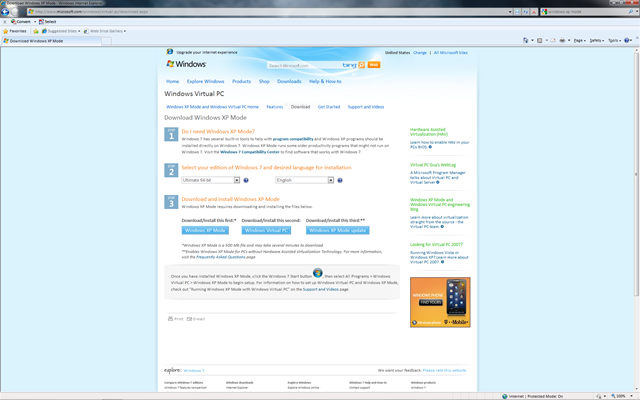
Task: Click the browser Forward arrow button
Action: (x=15, y=12)
